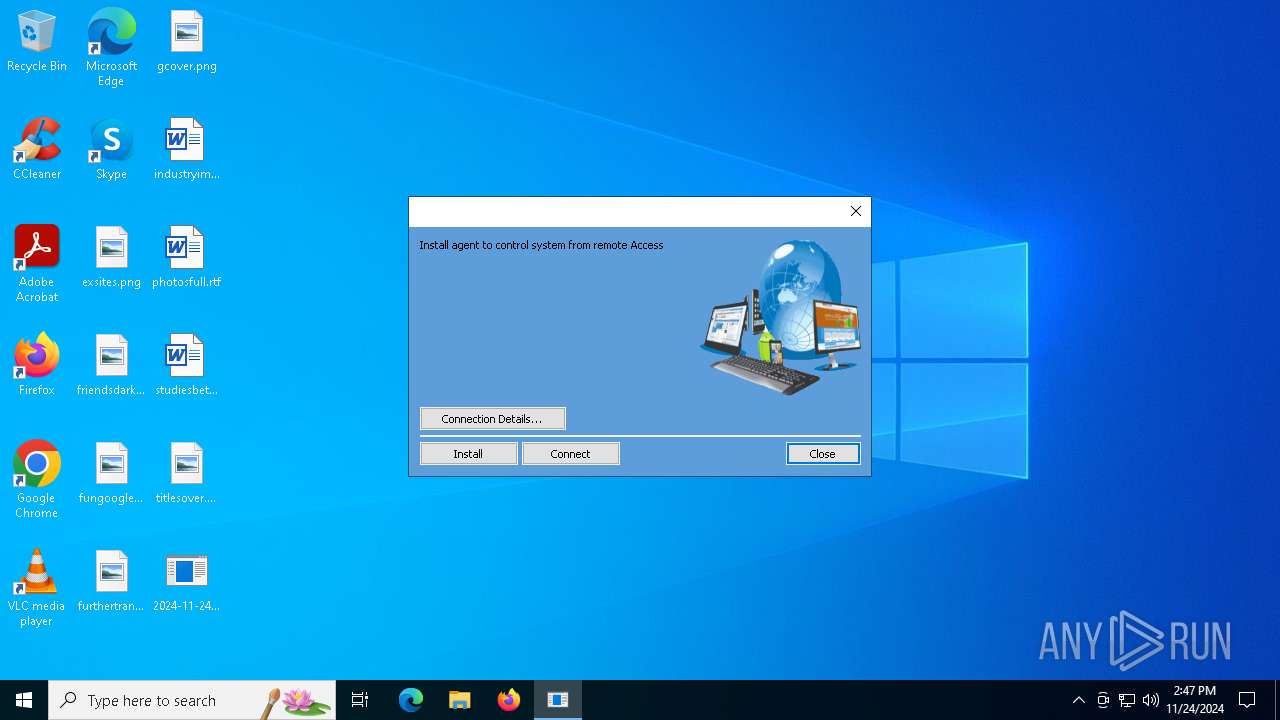Select the titlesover... image file icon

coord(187,474)
